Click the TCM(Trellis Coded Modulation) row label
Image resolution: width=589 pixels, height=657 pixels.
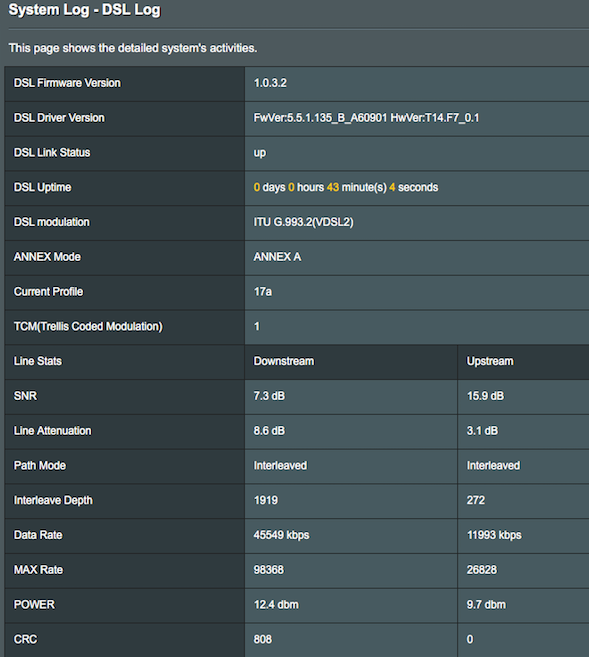(x=88, y=326)
